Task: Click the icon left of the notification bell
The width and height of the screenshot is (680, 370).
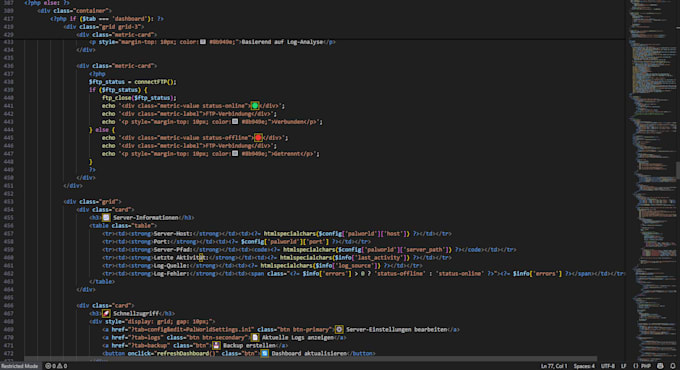Action: [660, 366]
